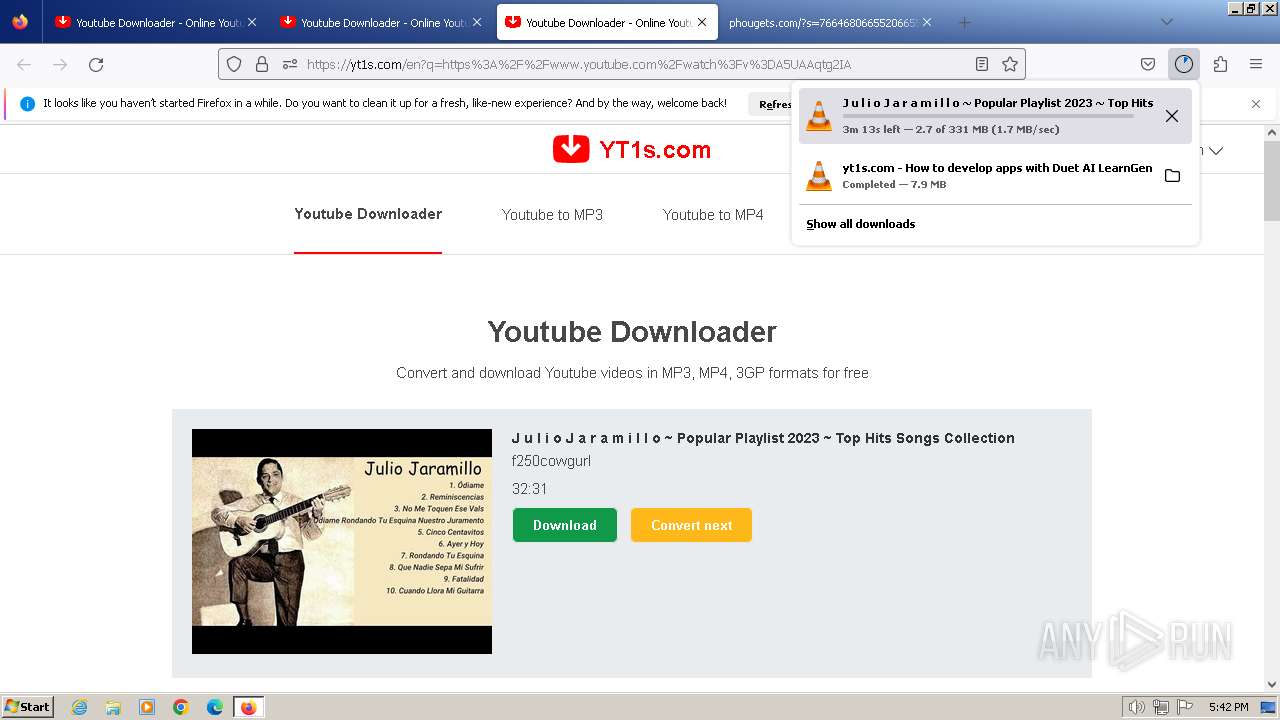The width and height of the screenshot is (1280, 720).
Task: Open the Extensions puzzle icon
Action: (1220, 64)
